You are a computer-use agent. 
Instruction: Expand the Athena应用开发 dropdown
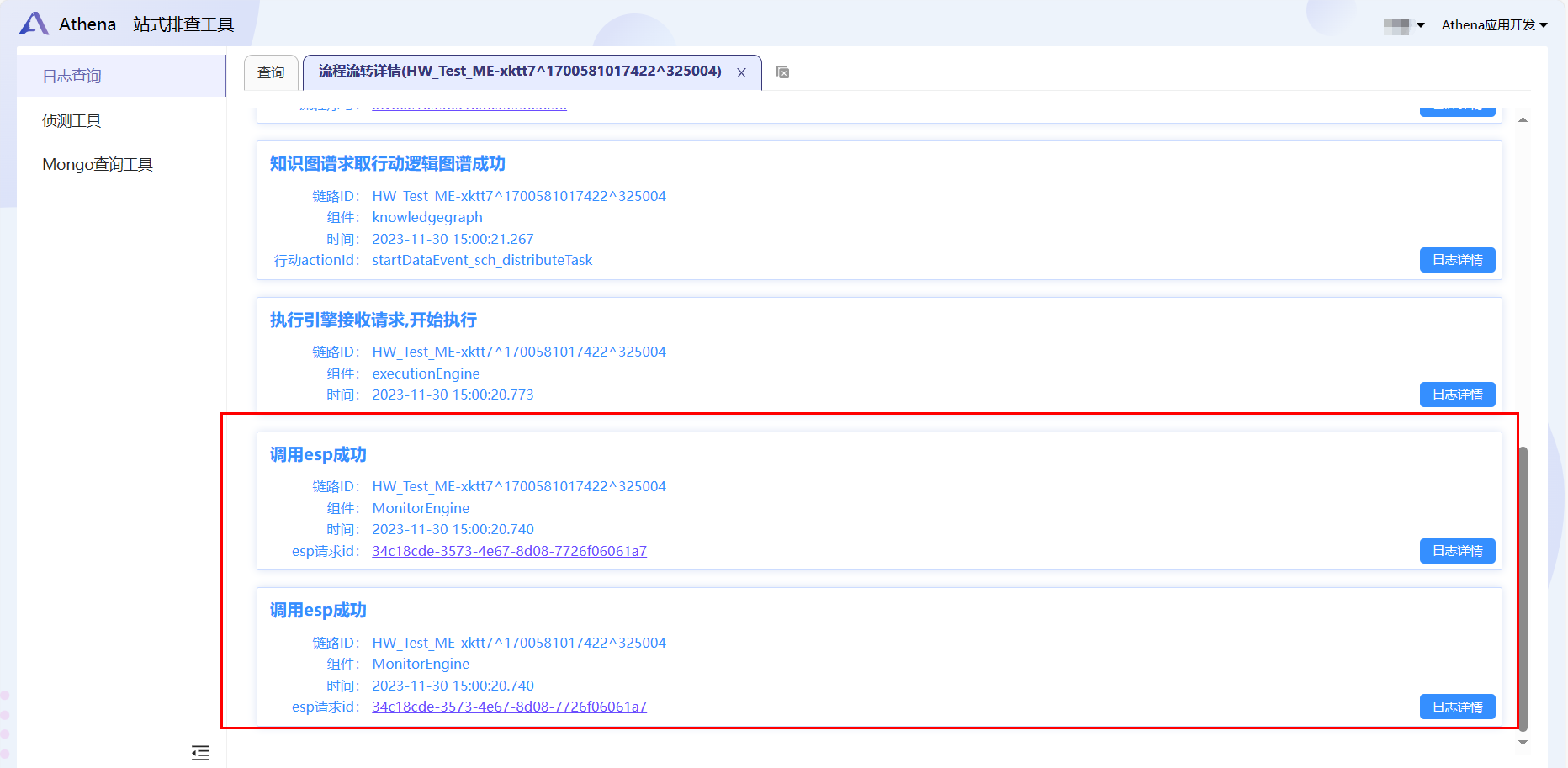(1495, 25)
